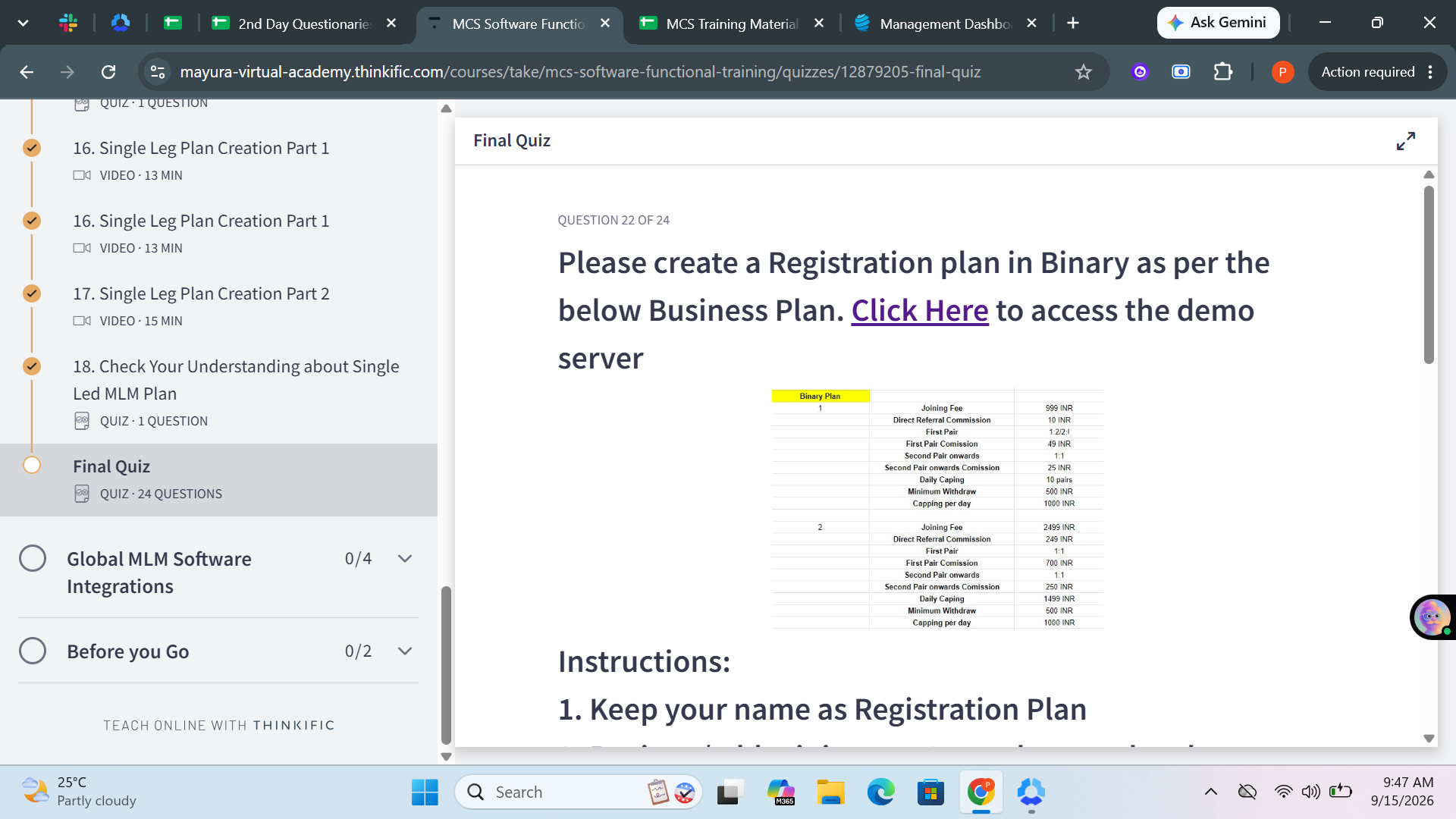This screenshot has height=819, width=1456.
Task: Open the tab search dropdown arrow
Action: pos(24,24)
